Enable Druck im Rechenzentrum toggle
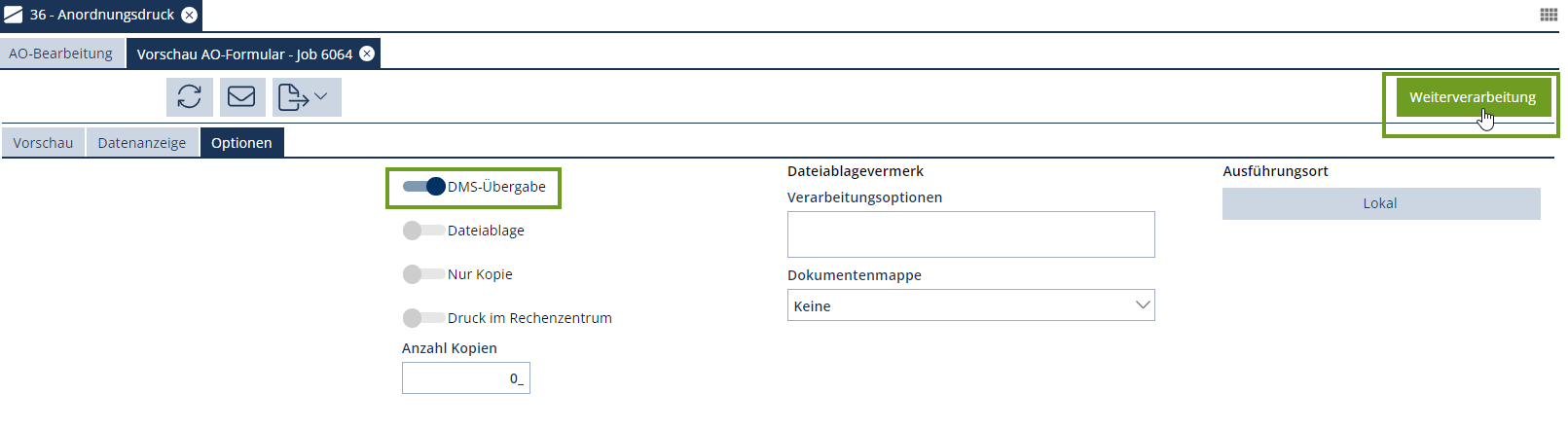 (x=422, y=318)
